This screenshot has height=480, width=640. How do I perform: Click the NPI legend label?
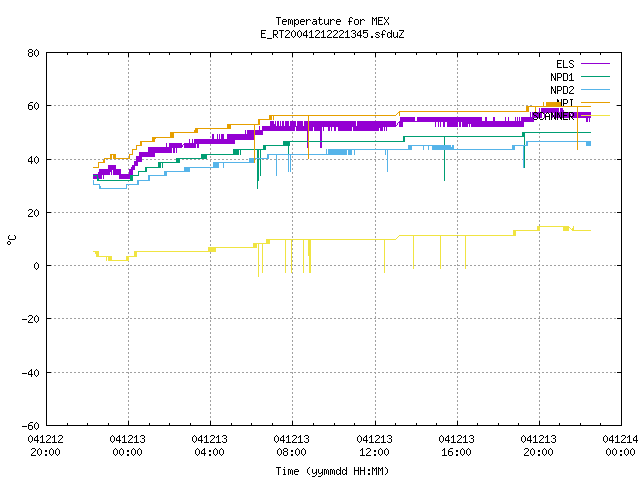click(x=565, y=102)
